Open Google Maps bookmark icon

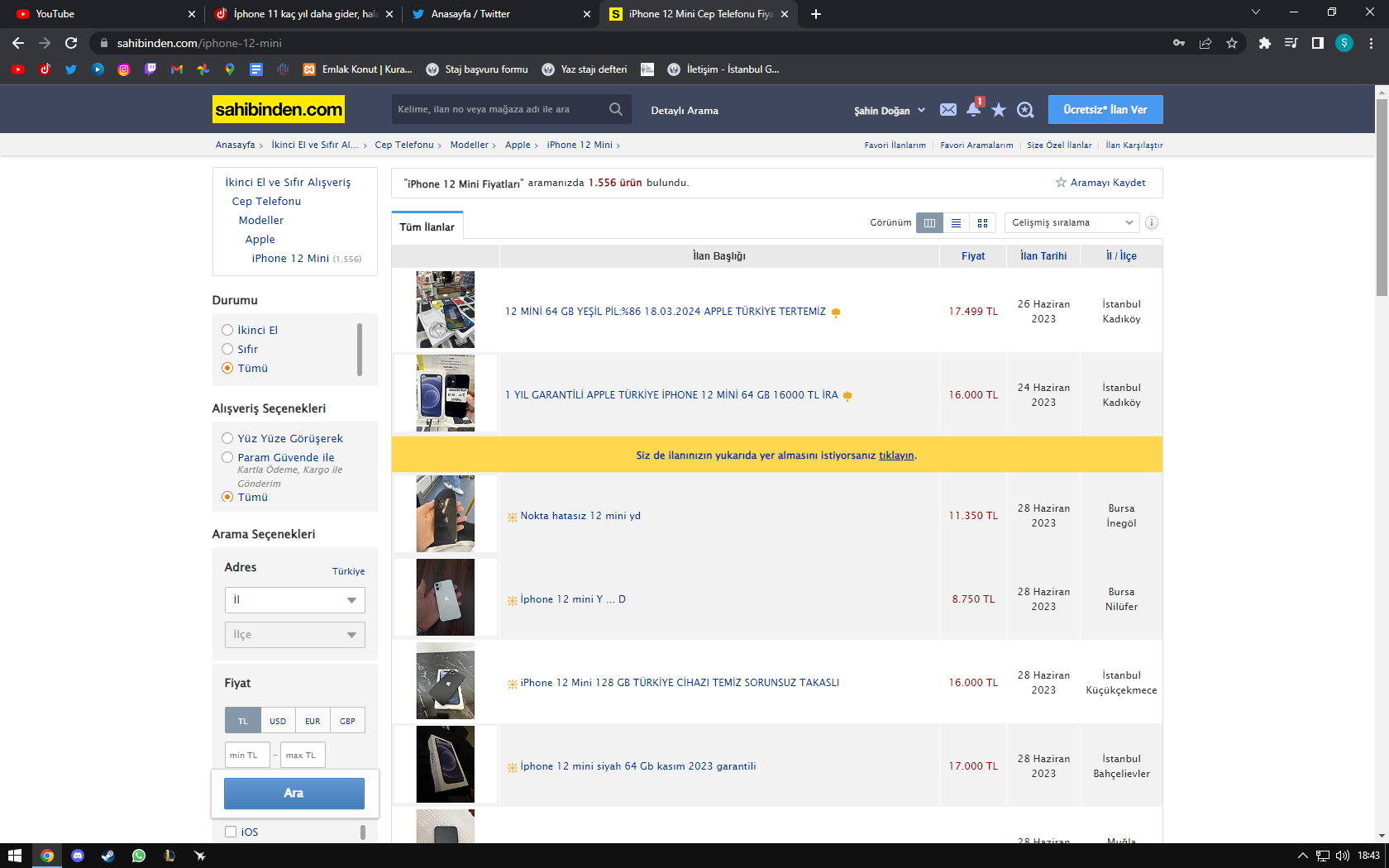coord(230,69)
